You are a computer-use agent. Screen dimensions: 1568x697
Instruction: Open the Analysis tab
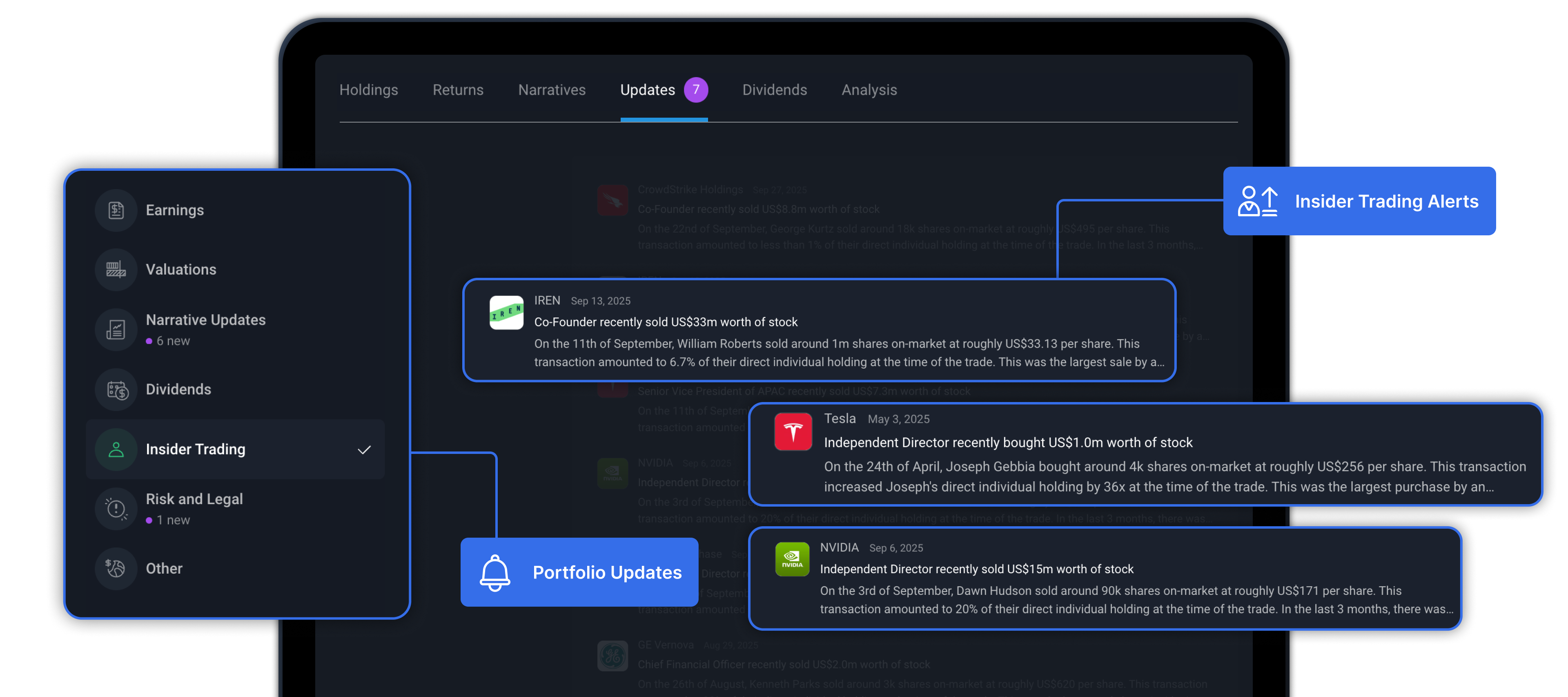point(869,90)
